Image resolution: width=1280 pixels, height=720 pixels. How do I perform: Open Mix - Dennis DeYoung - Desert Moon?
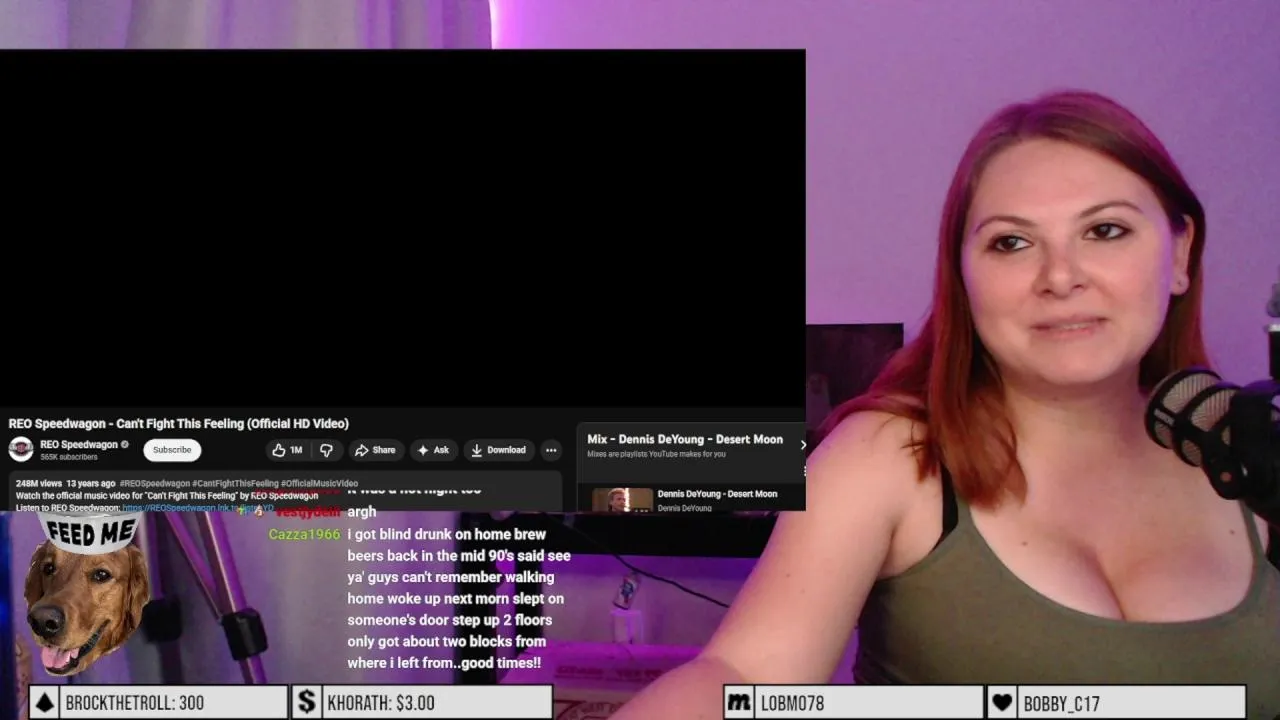[x=685, y=439]
